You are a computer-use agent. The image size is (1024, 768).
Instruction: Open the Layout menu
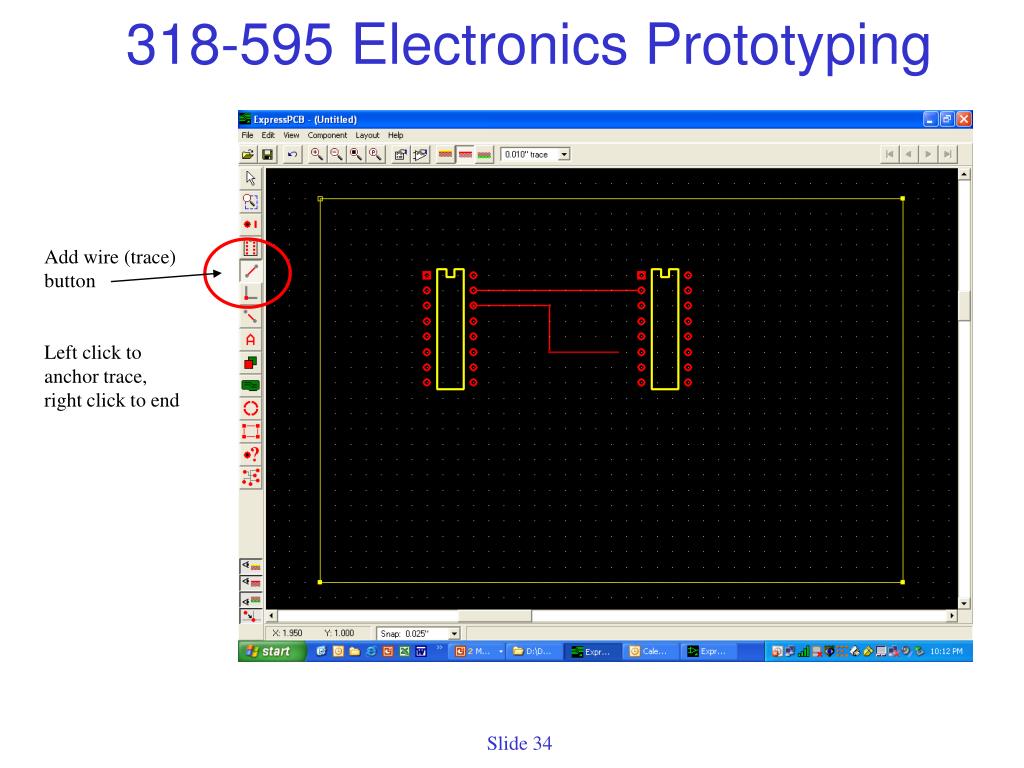[x=367, y=135]
